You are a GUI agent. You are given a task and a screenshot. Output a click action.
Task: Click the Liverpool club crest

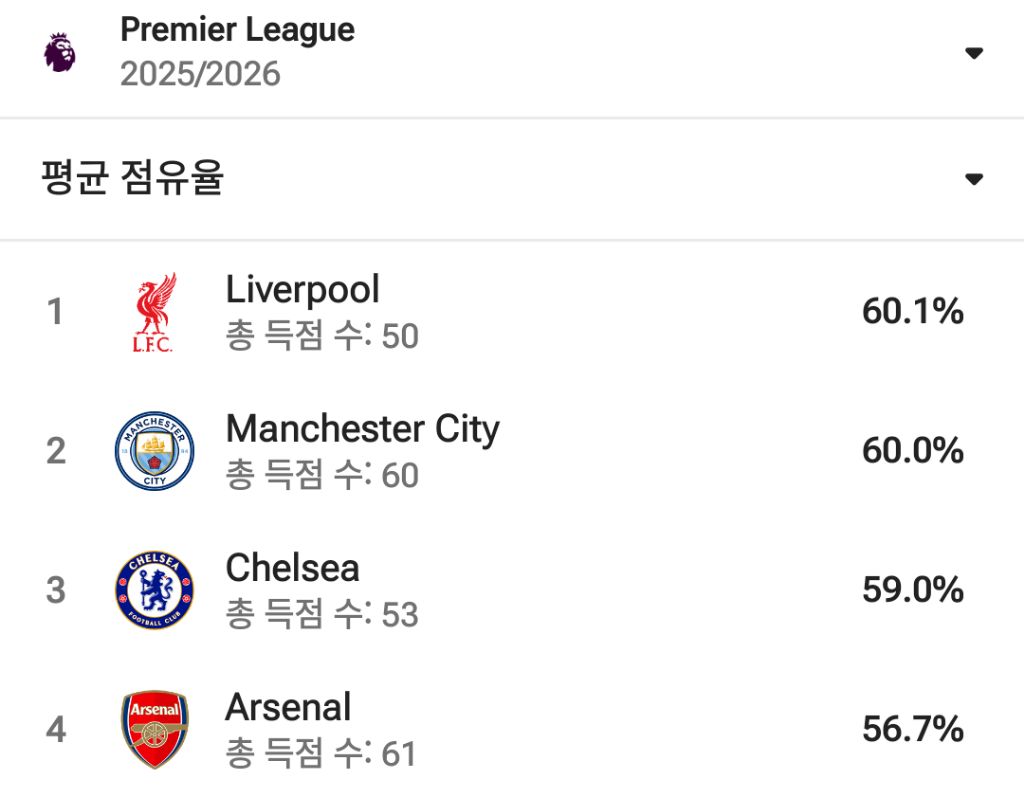click(x=154, y=312)
